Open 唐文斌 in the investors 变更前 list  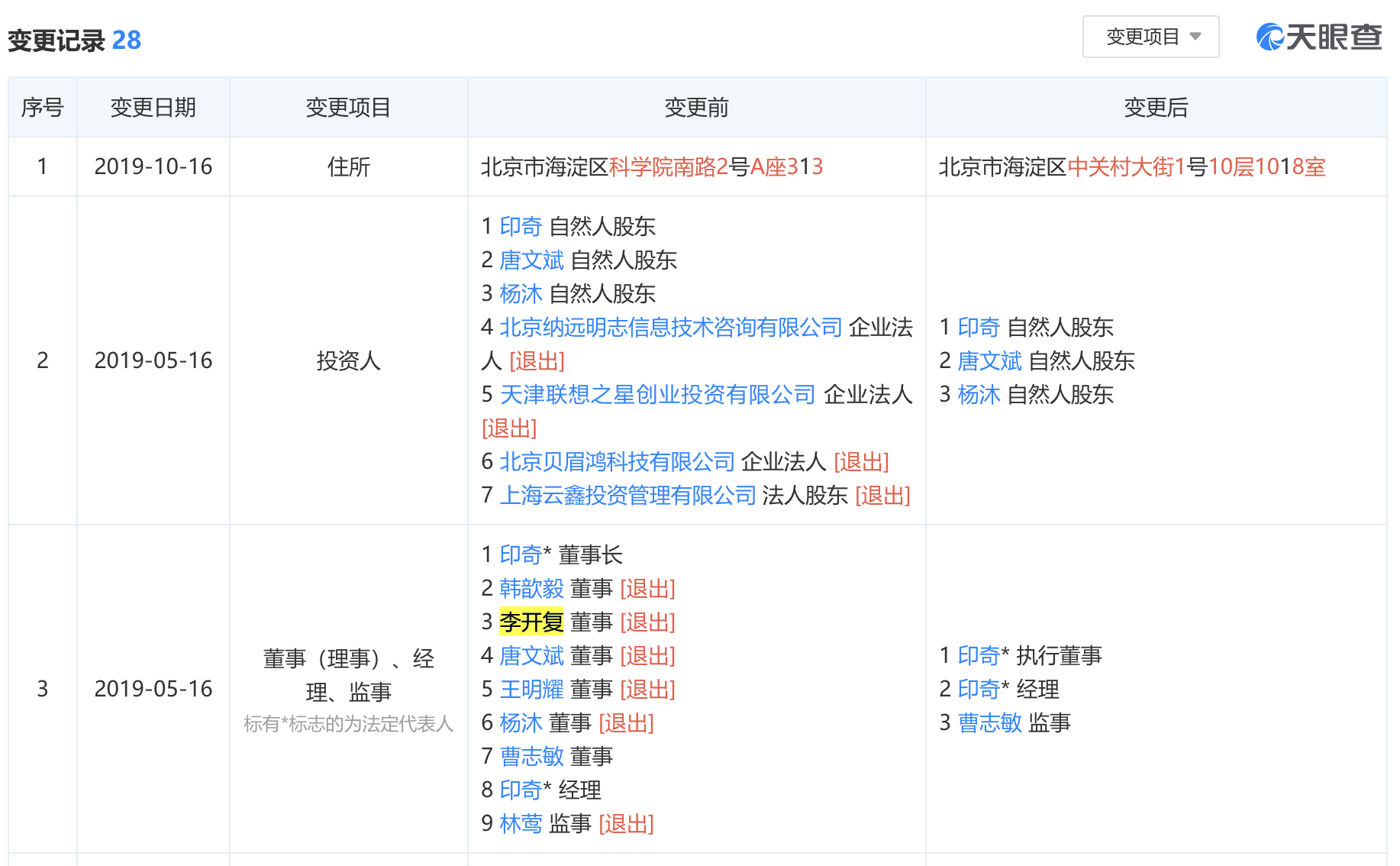[x=531, y=260]
